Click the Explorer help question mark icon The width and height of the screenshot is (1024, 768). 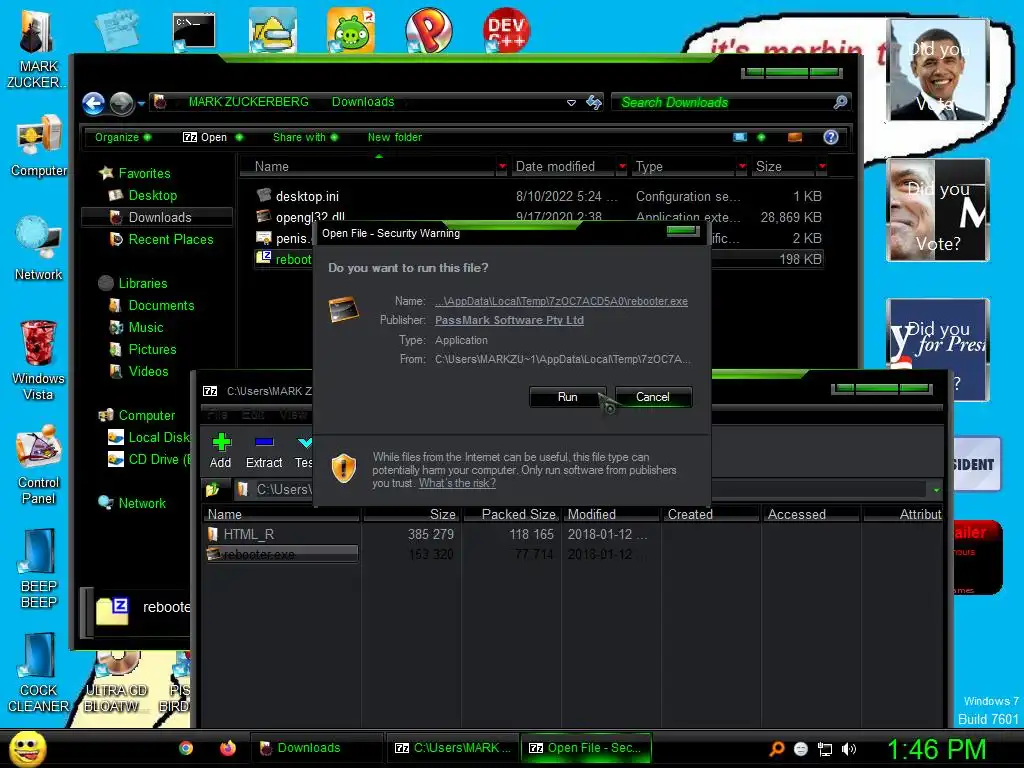coord(831,137)
